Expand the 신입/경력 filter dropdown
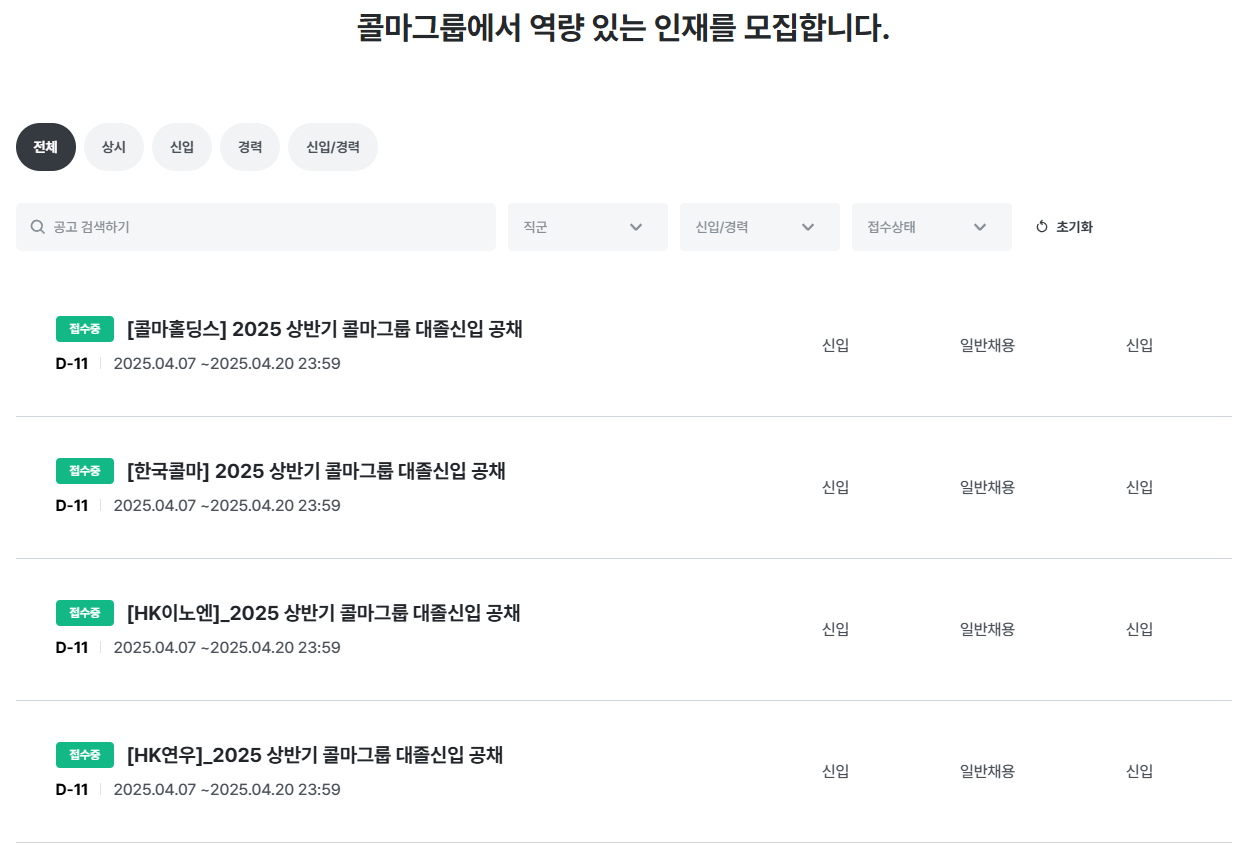1248x850 pixels. point(759,227)
